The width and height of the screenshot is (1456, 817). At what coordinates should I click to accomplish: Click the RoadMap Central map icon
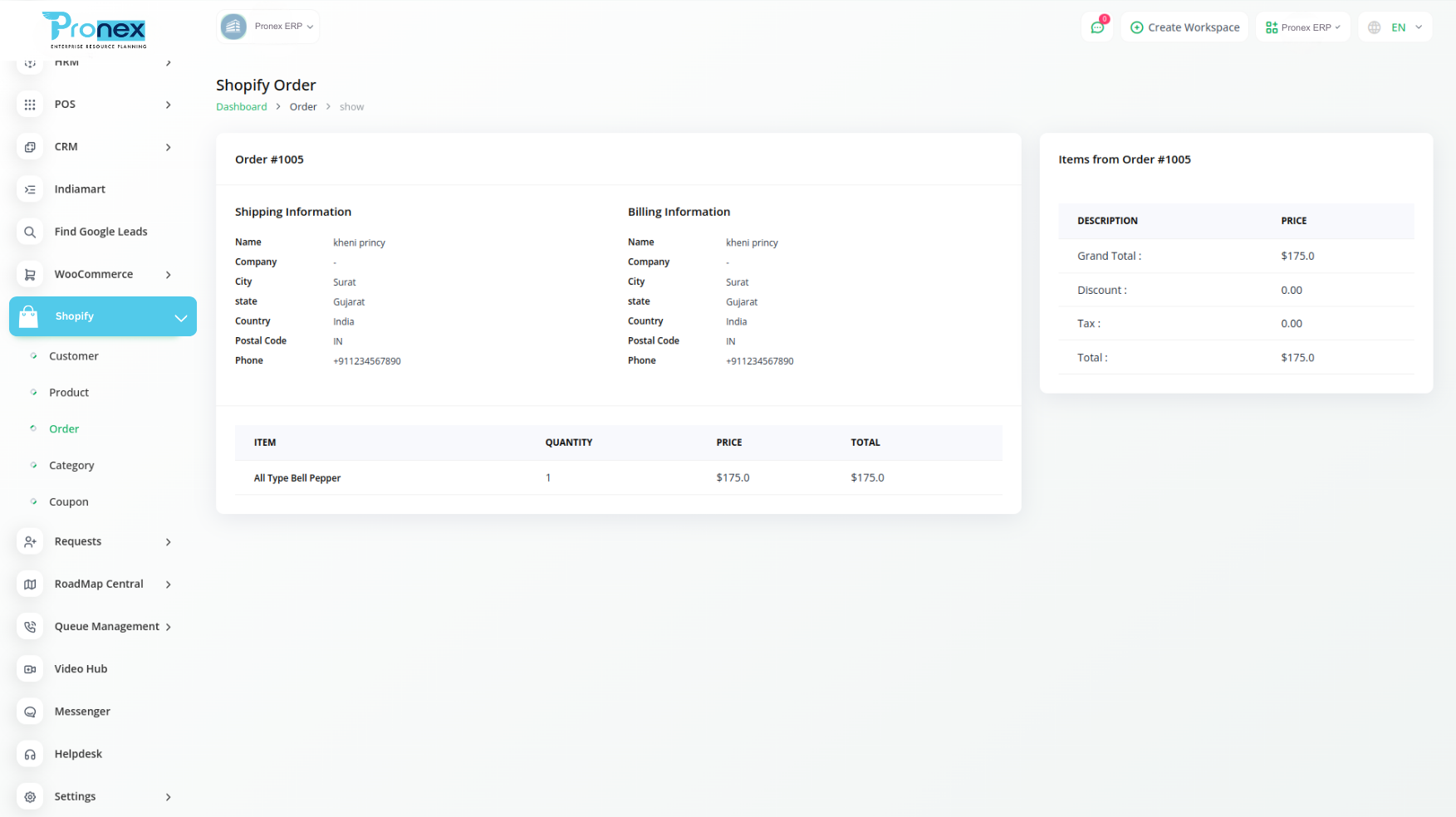click(30, 584)
